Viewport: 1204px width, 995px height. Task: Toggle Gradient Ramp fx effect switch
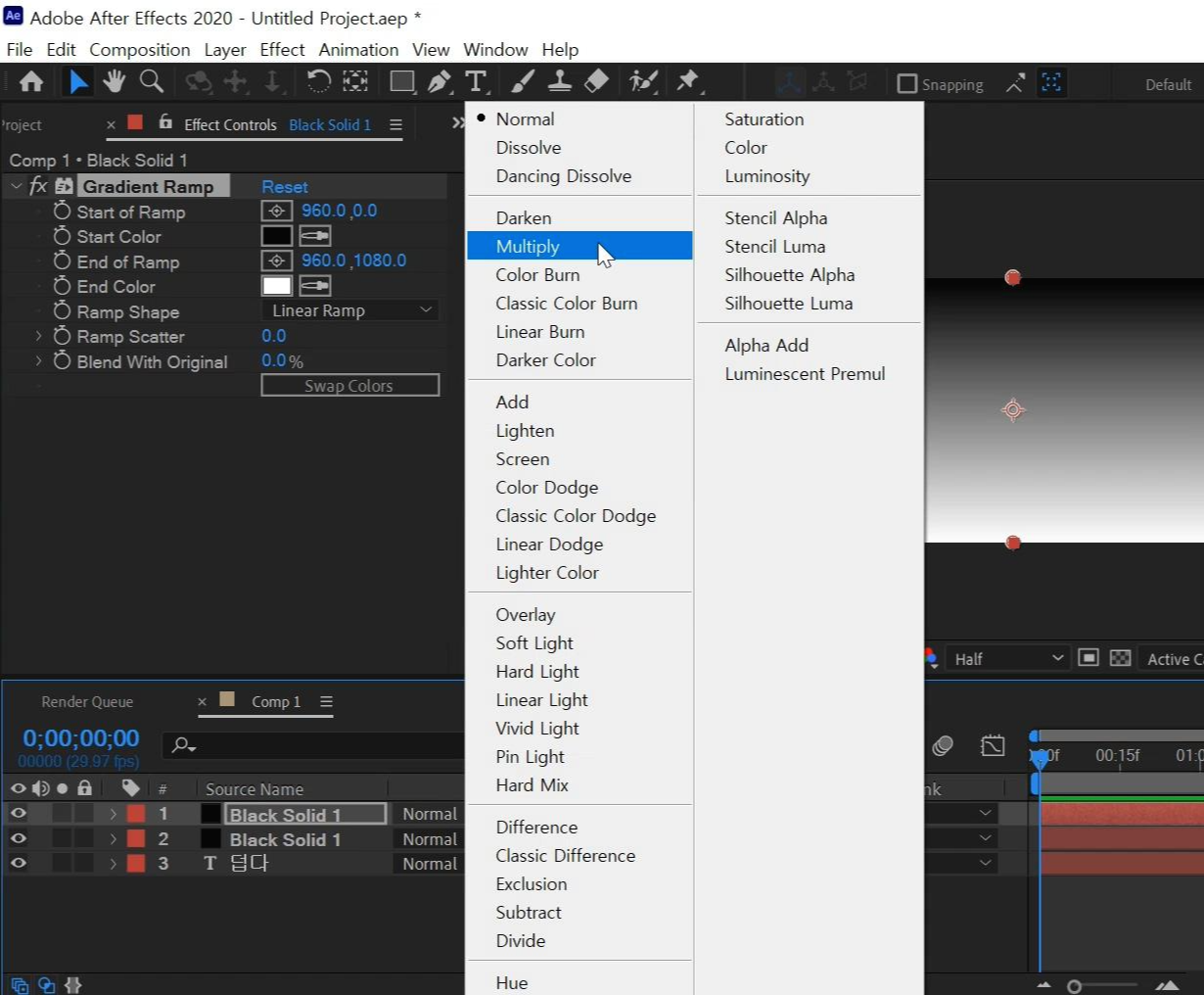pyautogui.click(x=38, y=186)
